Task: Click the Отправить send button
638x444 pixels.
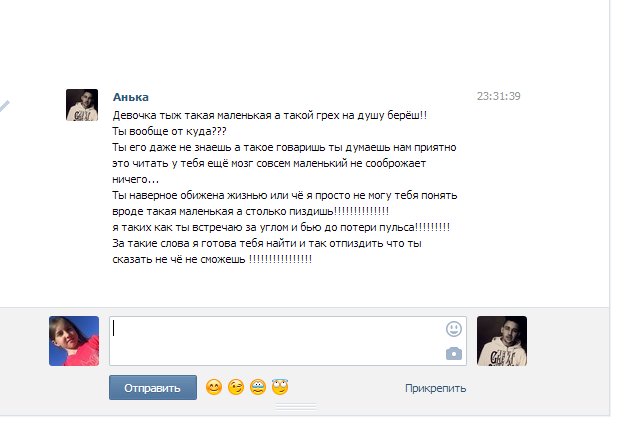Action: [153, 387]
